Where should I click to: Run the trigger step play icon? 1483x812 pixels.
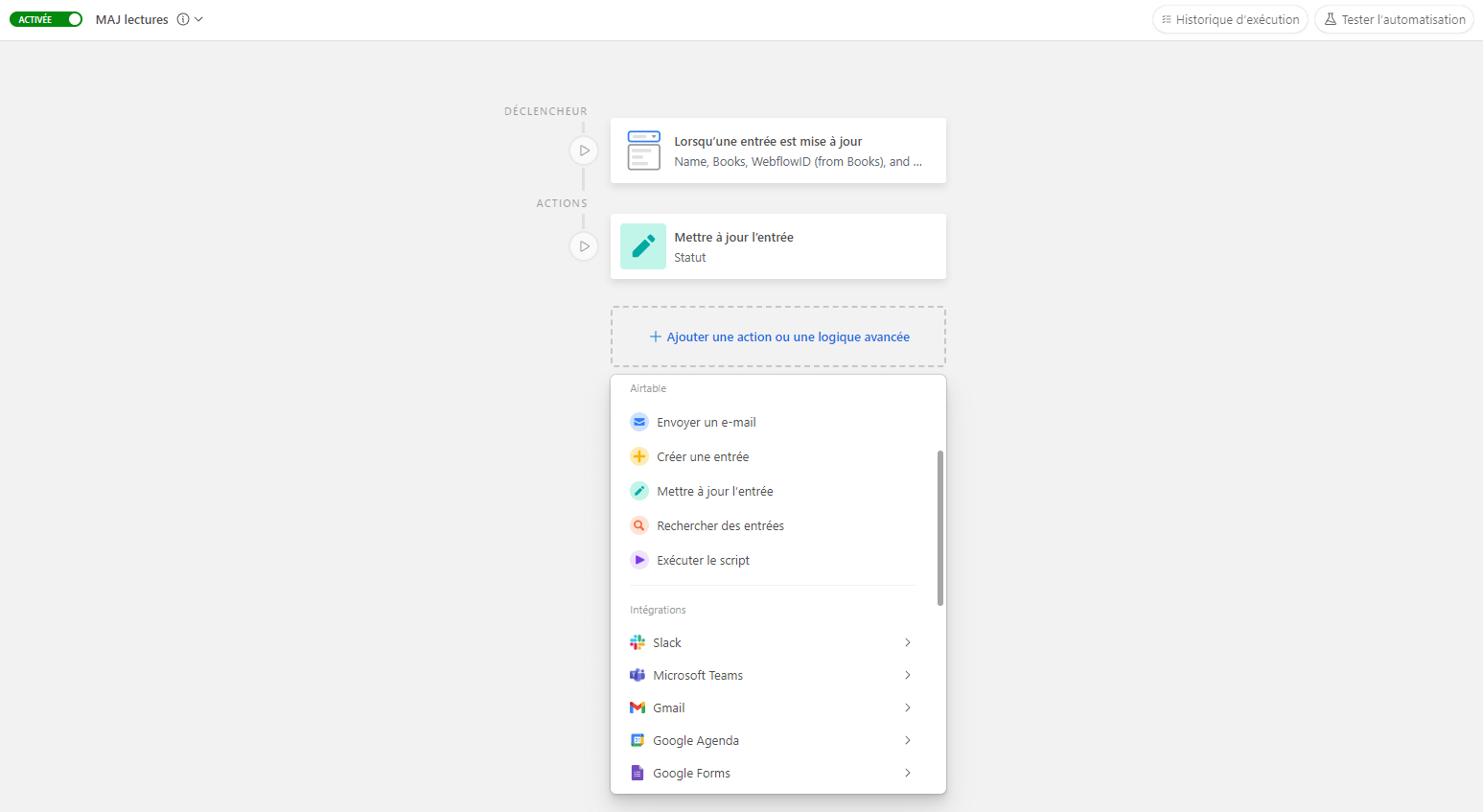(x=584, y=151)
